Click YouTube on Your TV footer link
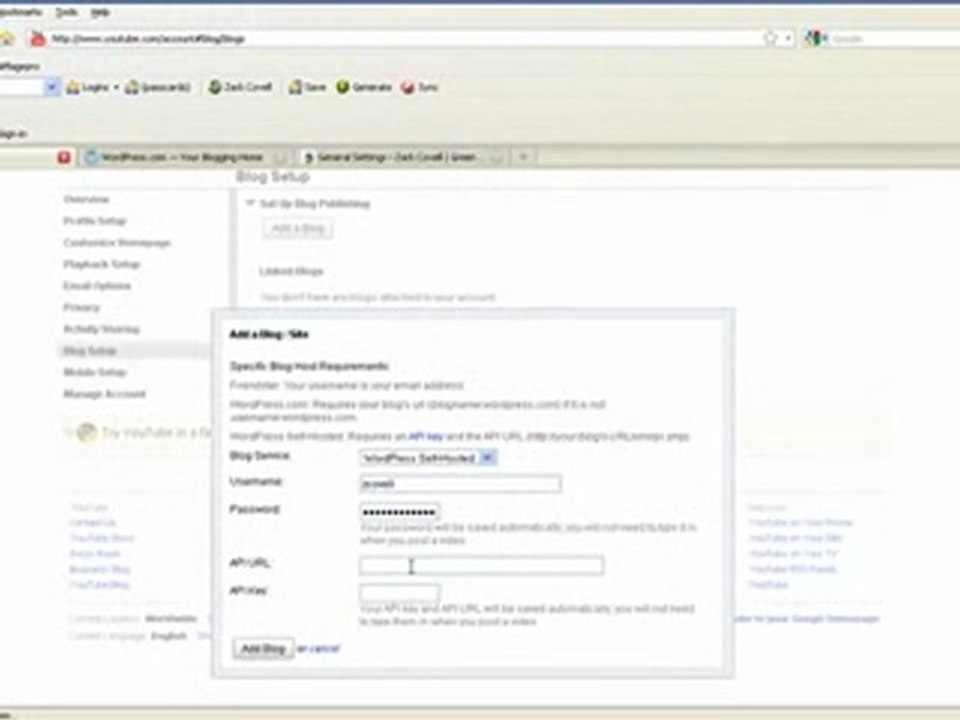The width and height of the screenshot is (960, 720). coord(793,554)
